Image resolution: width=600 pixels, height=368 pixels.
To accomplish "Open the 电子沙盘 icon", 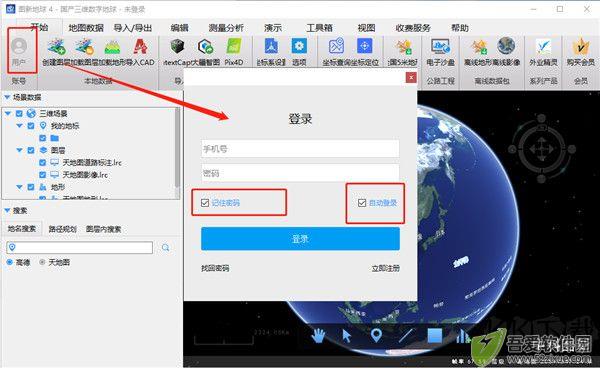I will 440,47.
